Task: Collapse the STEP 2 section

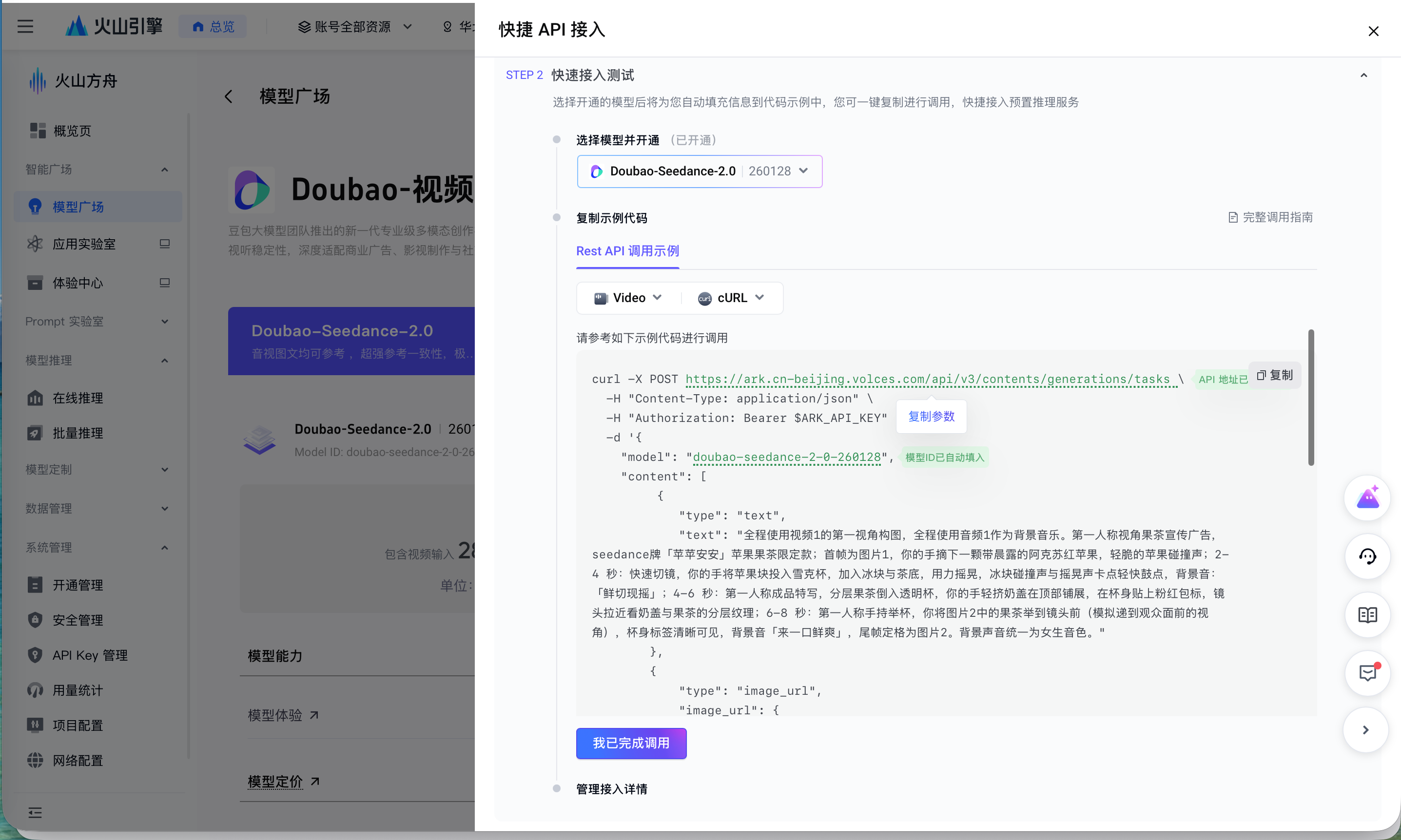Action: [1363, 76]
